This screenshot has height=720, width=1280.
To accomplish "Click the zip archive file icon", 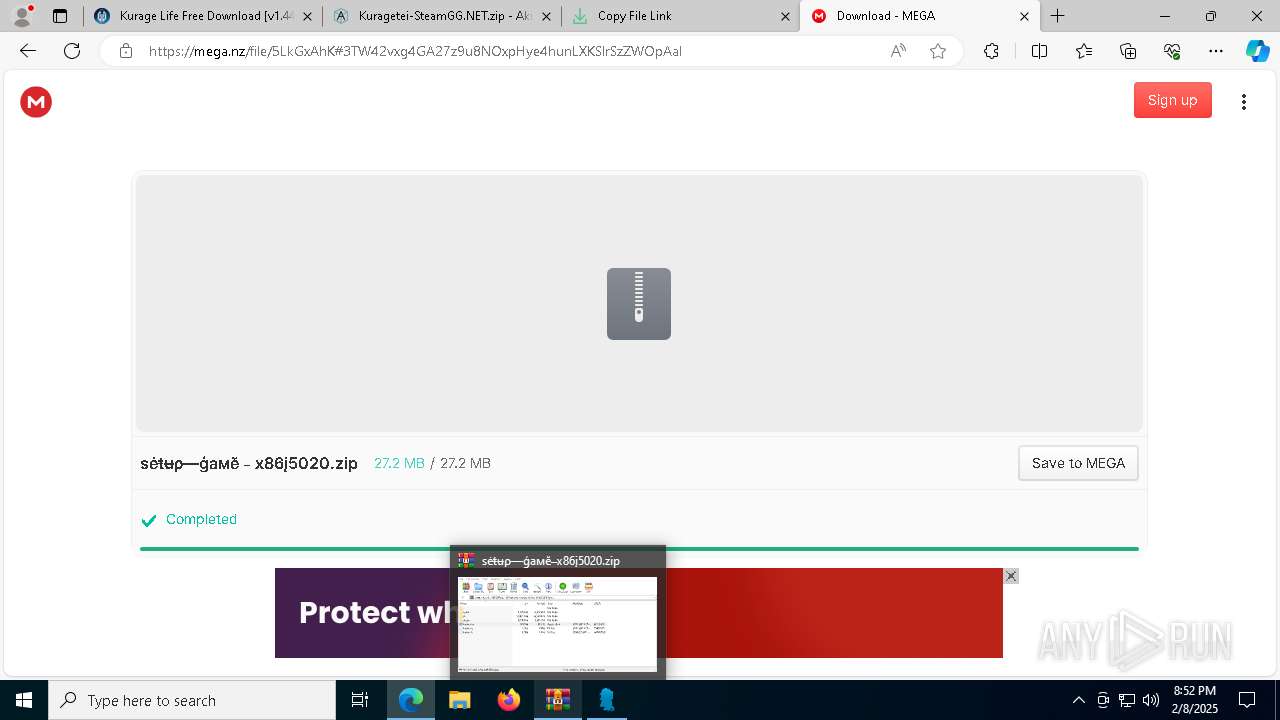I will 639,304.
